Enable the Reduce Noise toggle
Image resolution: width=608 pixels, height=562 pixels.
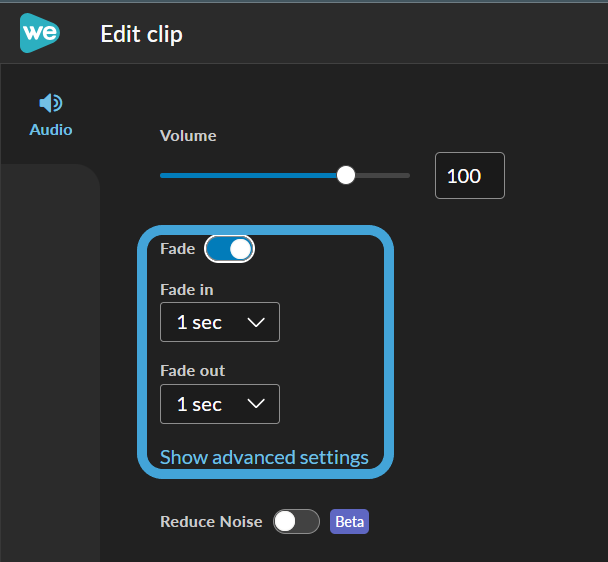(x=296, y=522)
